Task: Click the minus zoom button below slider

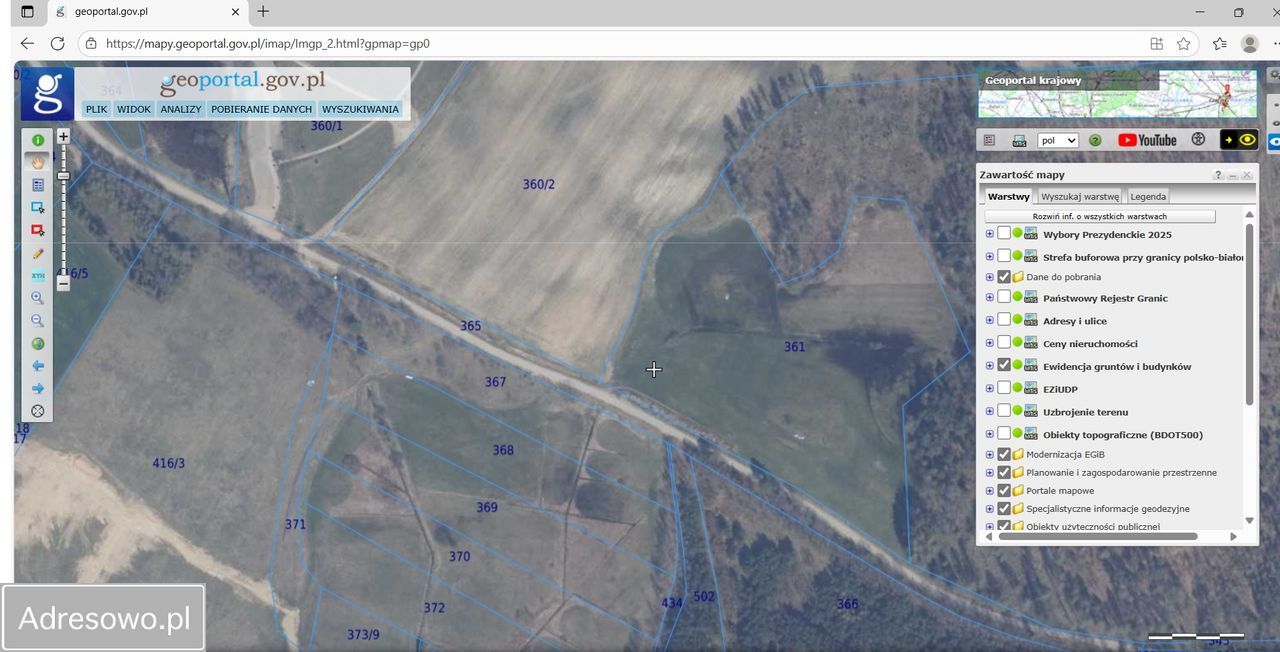Action: [63, 283]
